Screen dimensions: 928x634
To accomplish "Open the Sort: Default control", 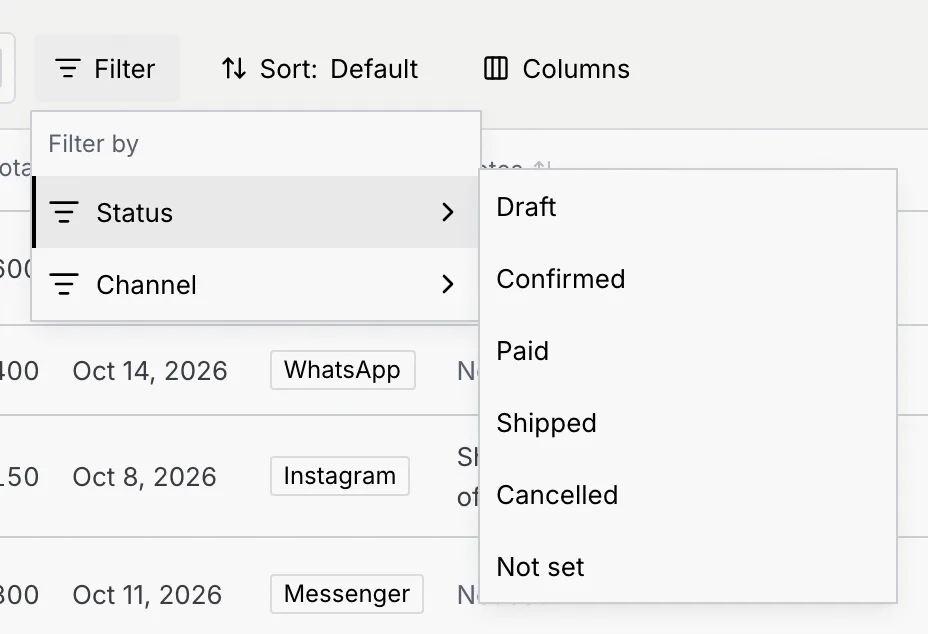I will click(320, 69).
